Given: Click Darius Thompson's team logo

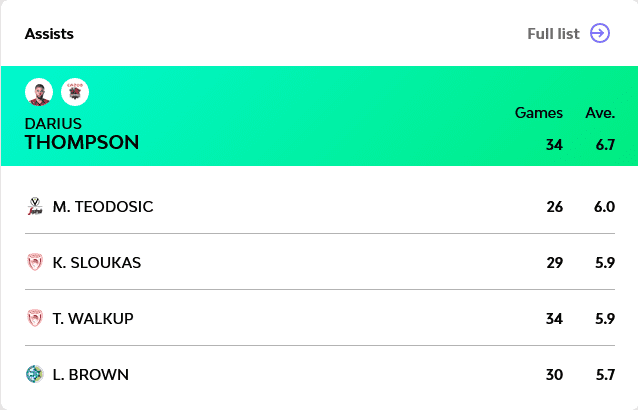Looking at the screenshot, I should [x=75, y=92].
